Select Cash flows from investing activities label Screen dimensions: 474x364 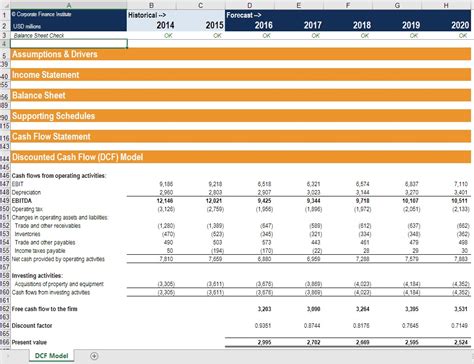point(51,292)
